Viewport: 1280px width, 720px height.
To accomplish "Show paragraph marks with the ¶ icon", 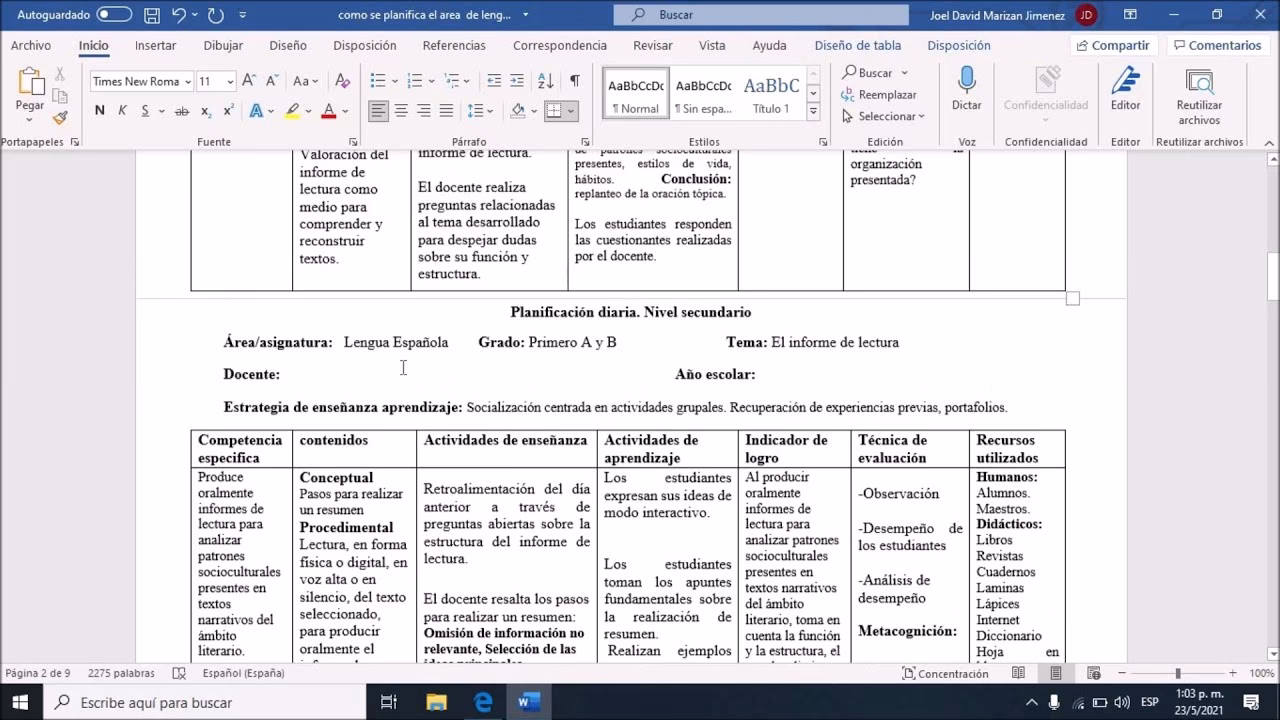I will click(x=572, y=80).
